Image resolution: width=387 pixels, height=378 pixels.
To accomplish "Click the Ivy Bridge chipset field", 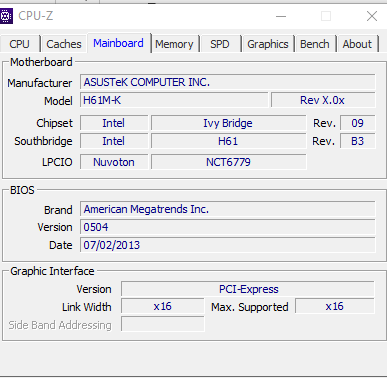I will (x=228, y=123).
